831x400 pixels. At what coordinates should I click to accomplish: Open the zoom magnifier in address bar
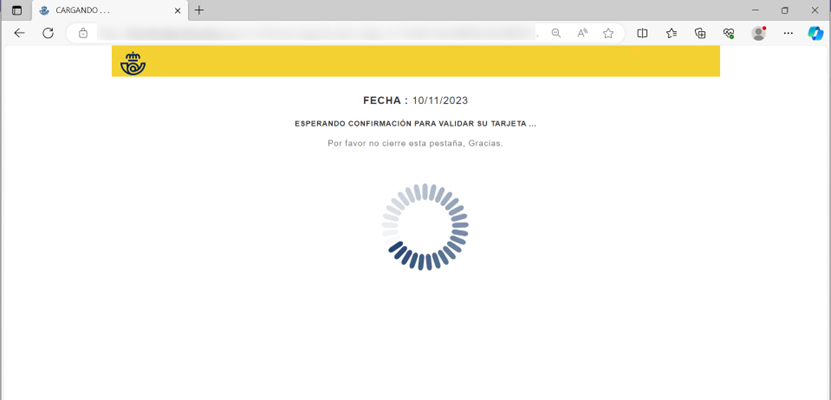pyautogui.click(x=556, y=33)
